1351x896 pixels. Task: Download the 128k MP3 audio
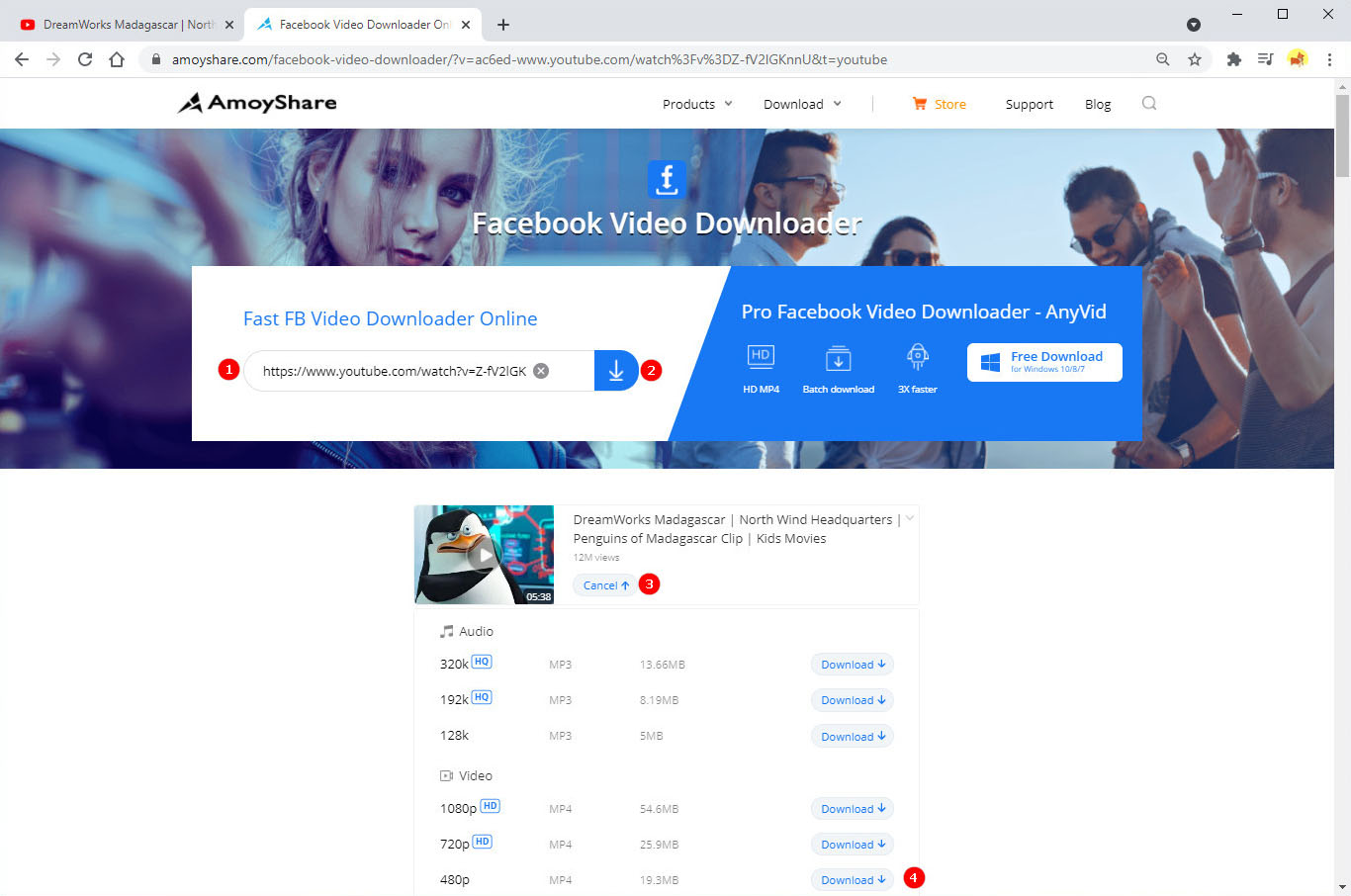tap(853, 736)
